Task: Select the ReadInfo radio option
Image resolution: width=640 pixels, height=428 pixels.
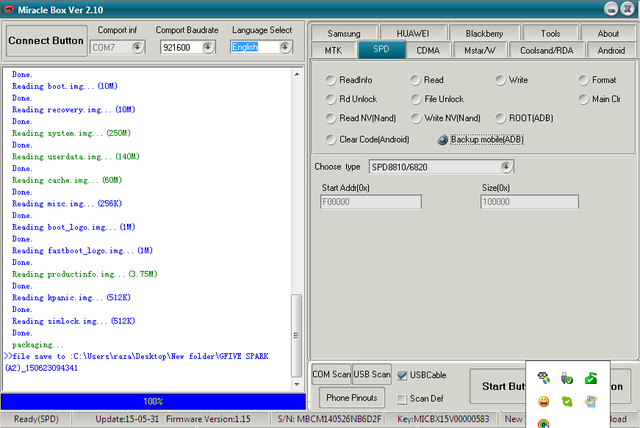Action: click(x=332, y=79)
